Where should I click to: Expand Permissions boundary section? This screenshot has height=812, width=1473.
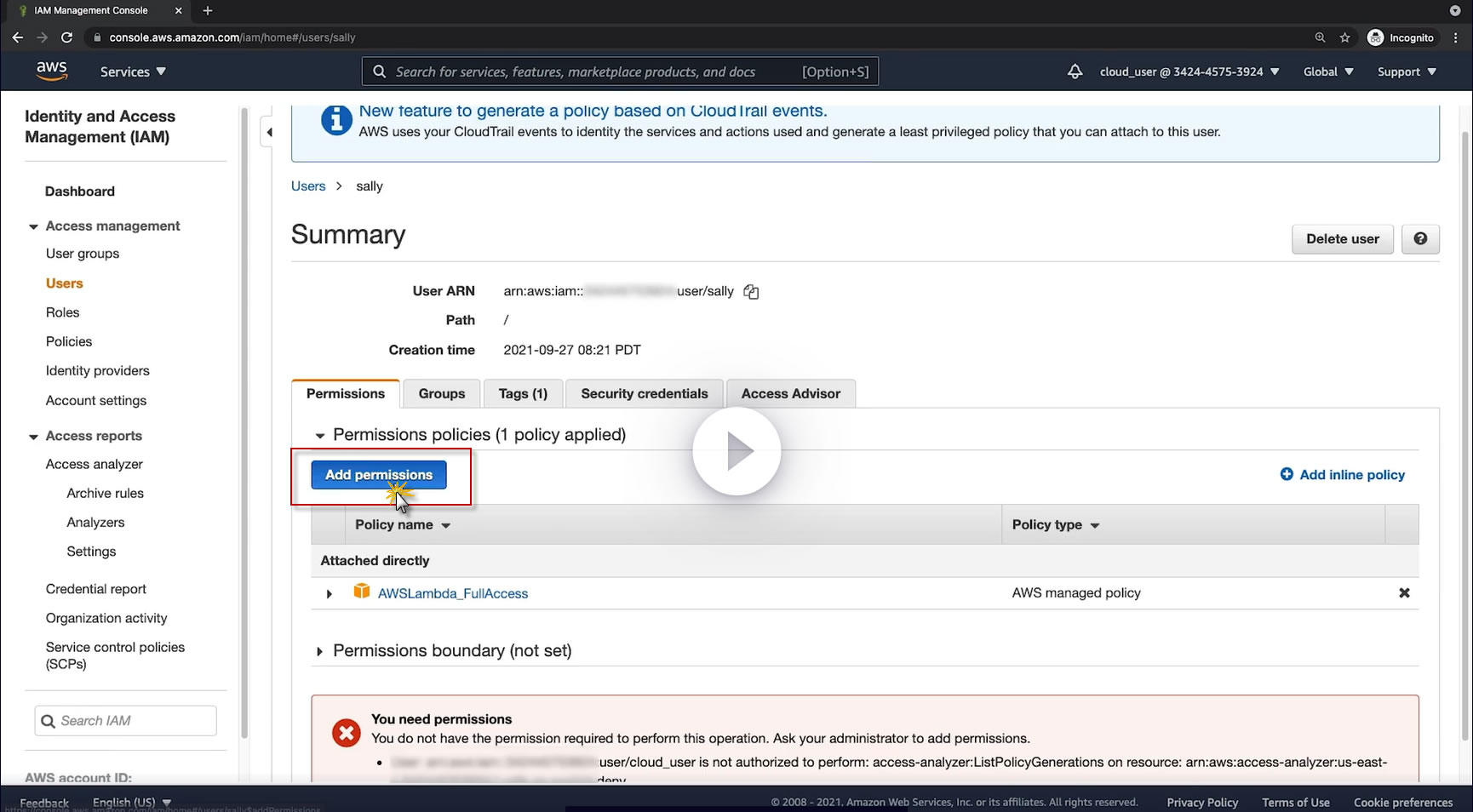(320, 651)
